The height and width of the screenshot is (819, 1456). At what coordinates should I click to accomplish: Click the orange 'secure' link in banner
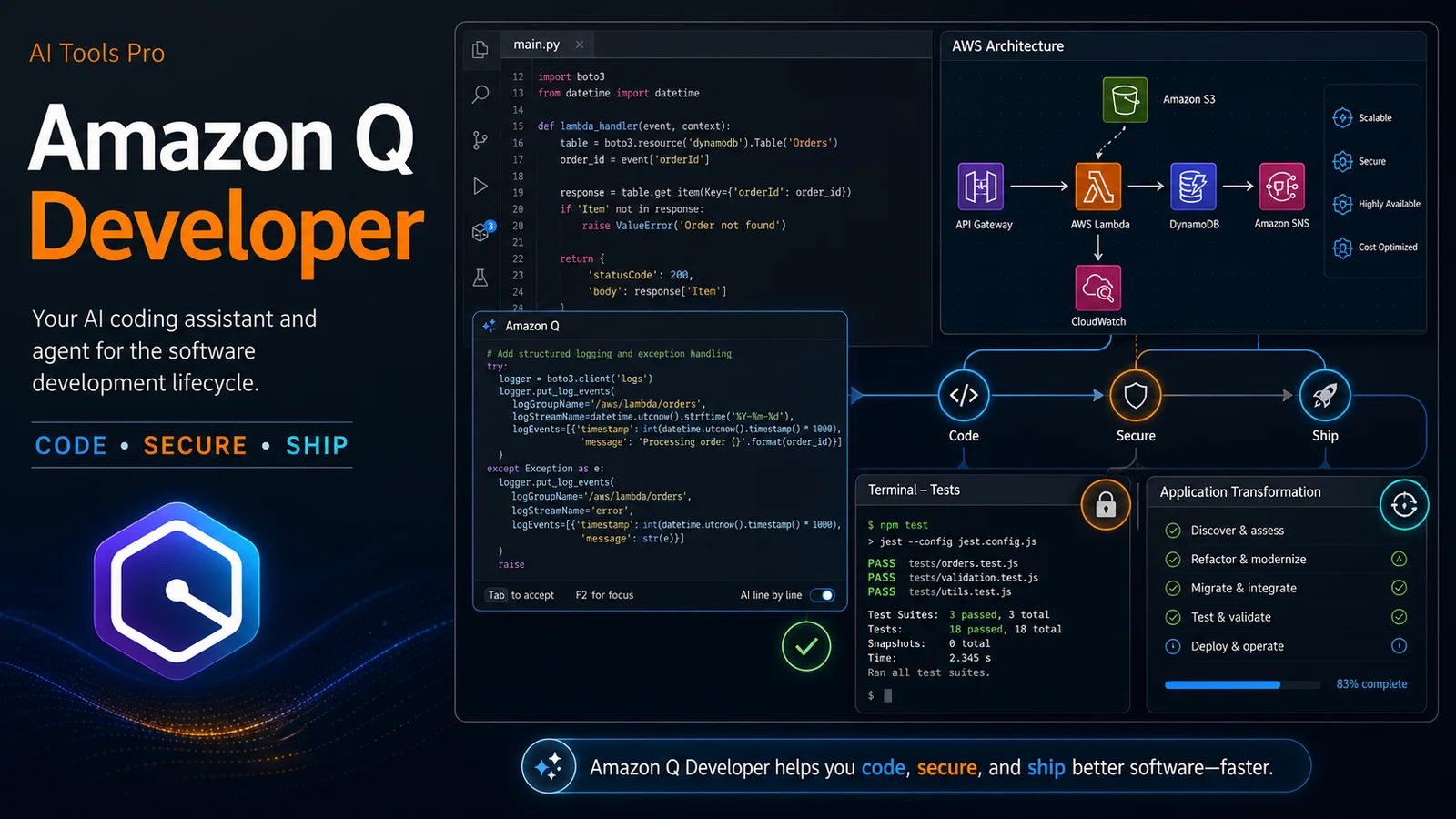click(x=946, y=768)
